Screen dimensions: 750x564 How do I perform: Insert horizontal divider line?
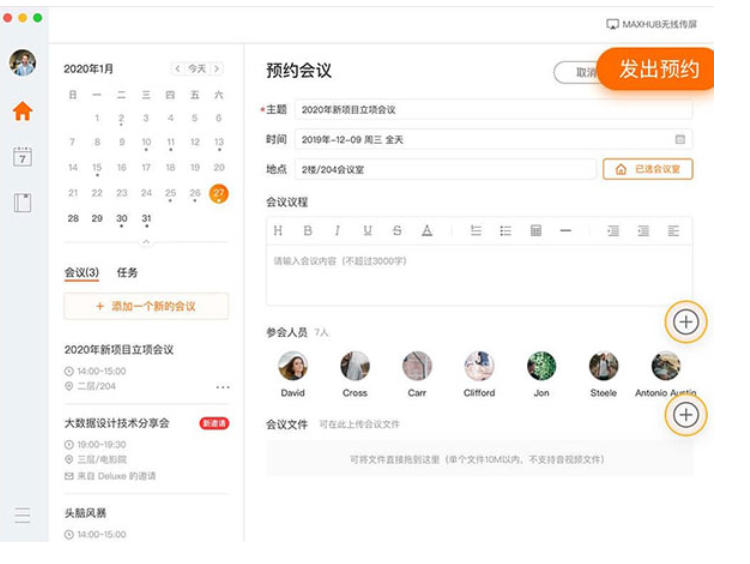pyautogui.click(x=566, y=231)
